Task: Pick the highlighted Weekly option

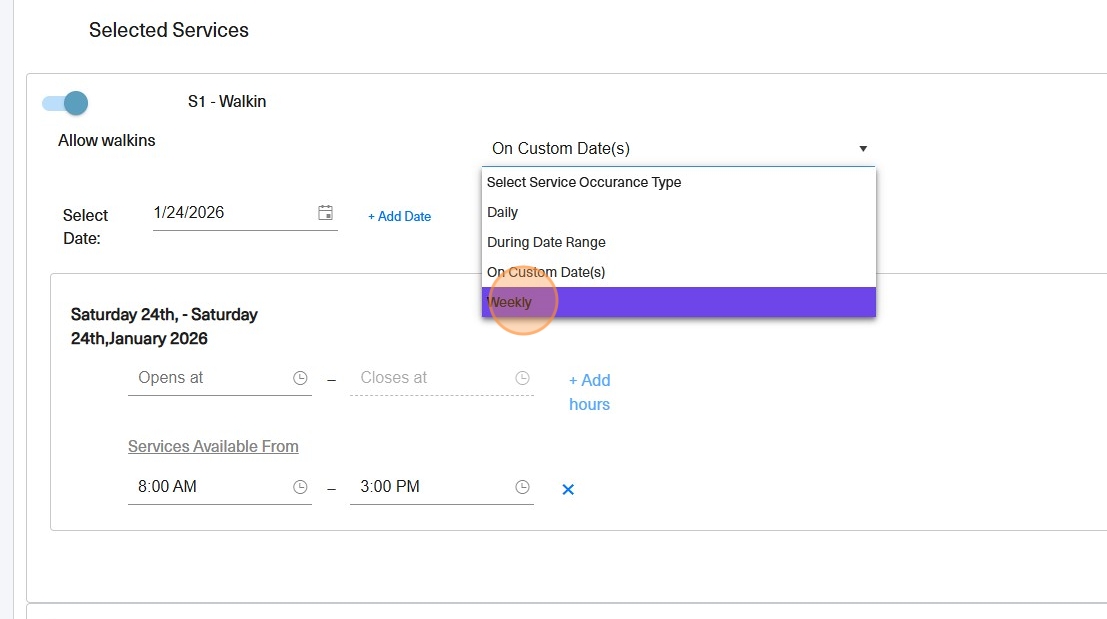Action: tap(678, 302)
